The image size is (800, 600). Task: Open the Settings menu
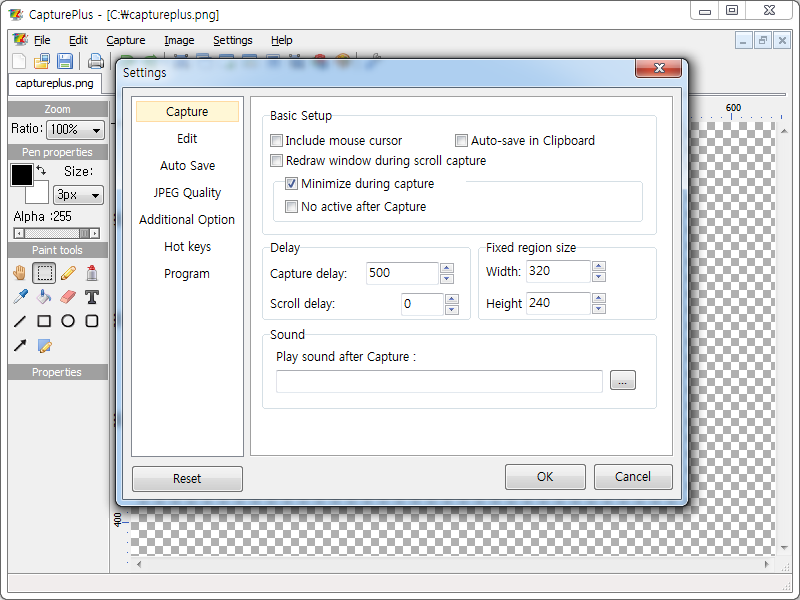pos(233,40)
